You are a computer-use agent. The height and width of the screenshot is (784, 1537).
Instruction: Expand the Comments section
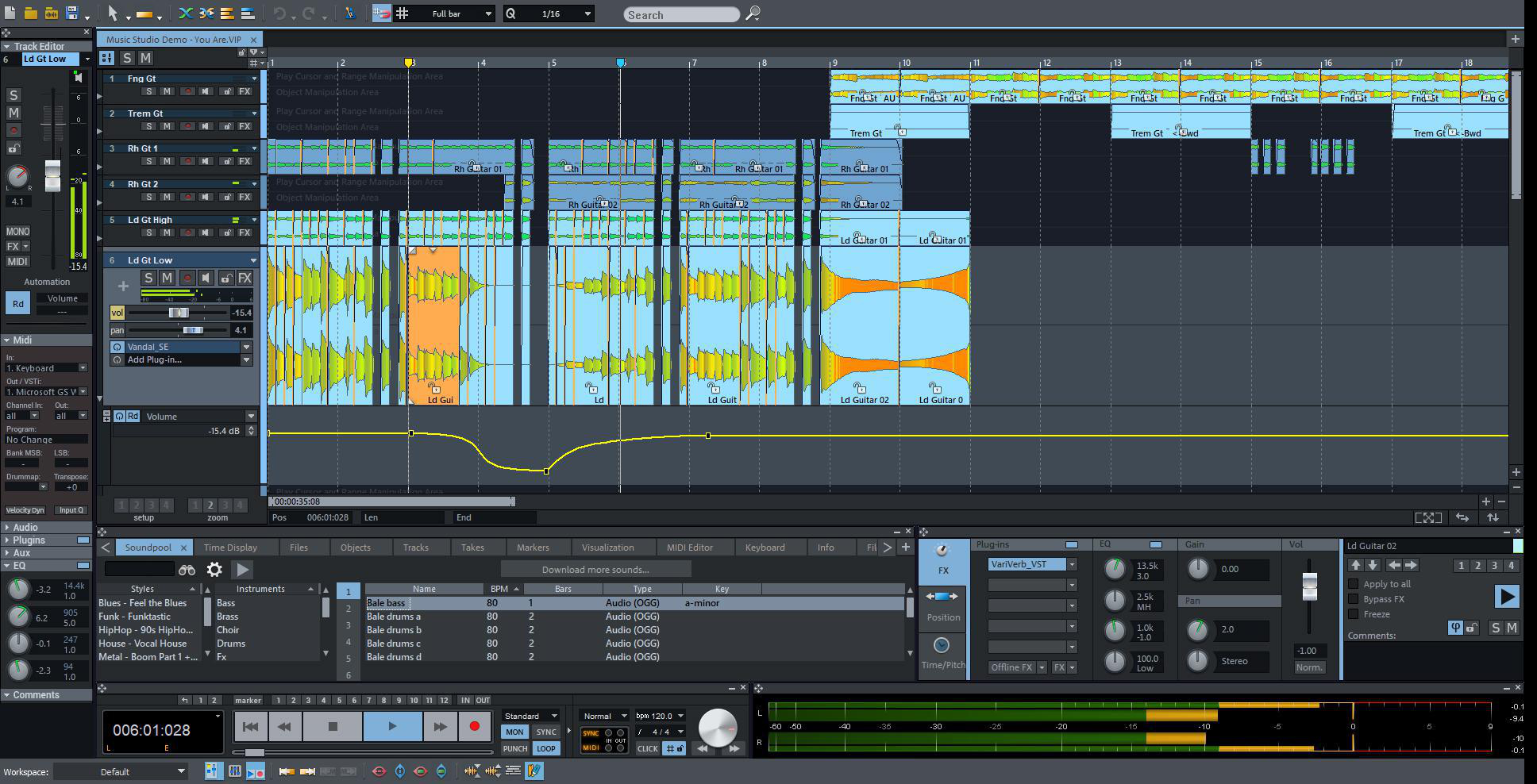click(6, 694)
